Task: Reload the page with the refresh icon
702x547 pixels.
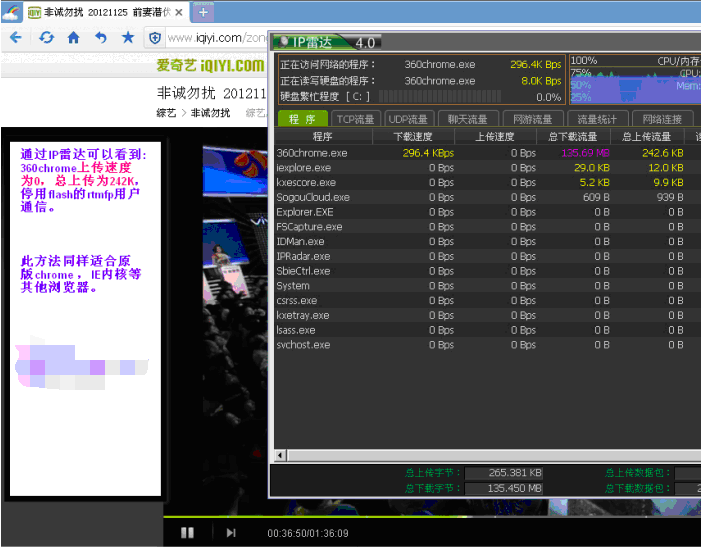Action: pos(46,38)
